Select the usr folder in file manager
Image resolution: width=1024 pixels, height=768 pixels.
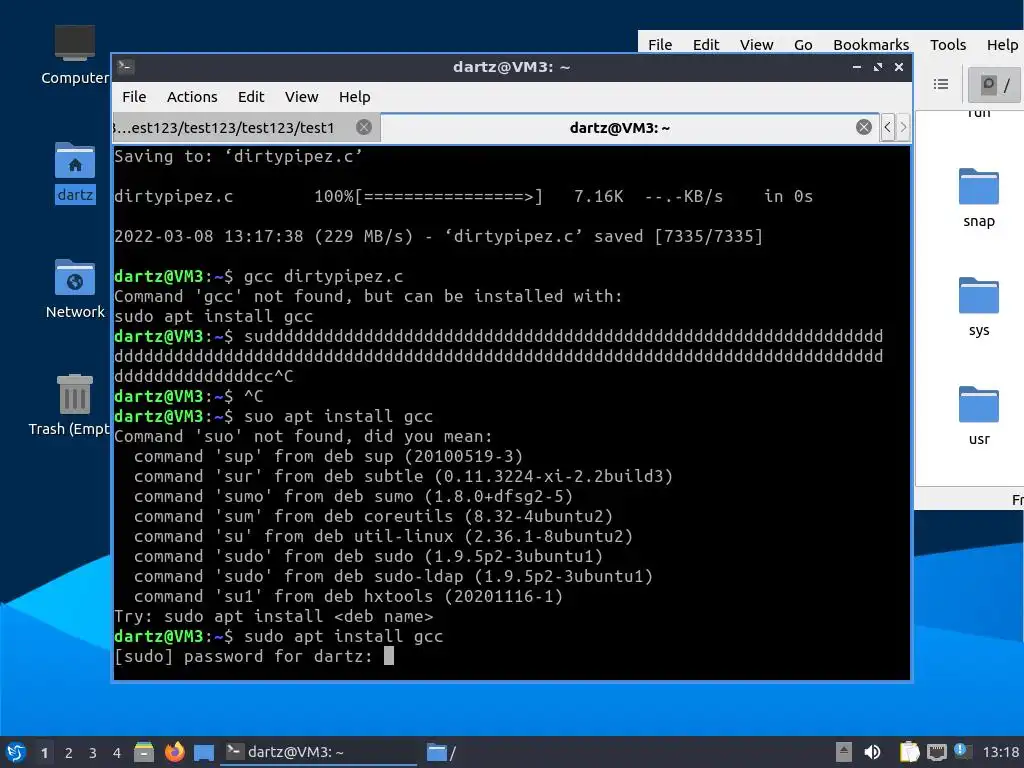[978, 416]
